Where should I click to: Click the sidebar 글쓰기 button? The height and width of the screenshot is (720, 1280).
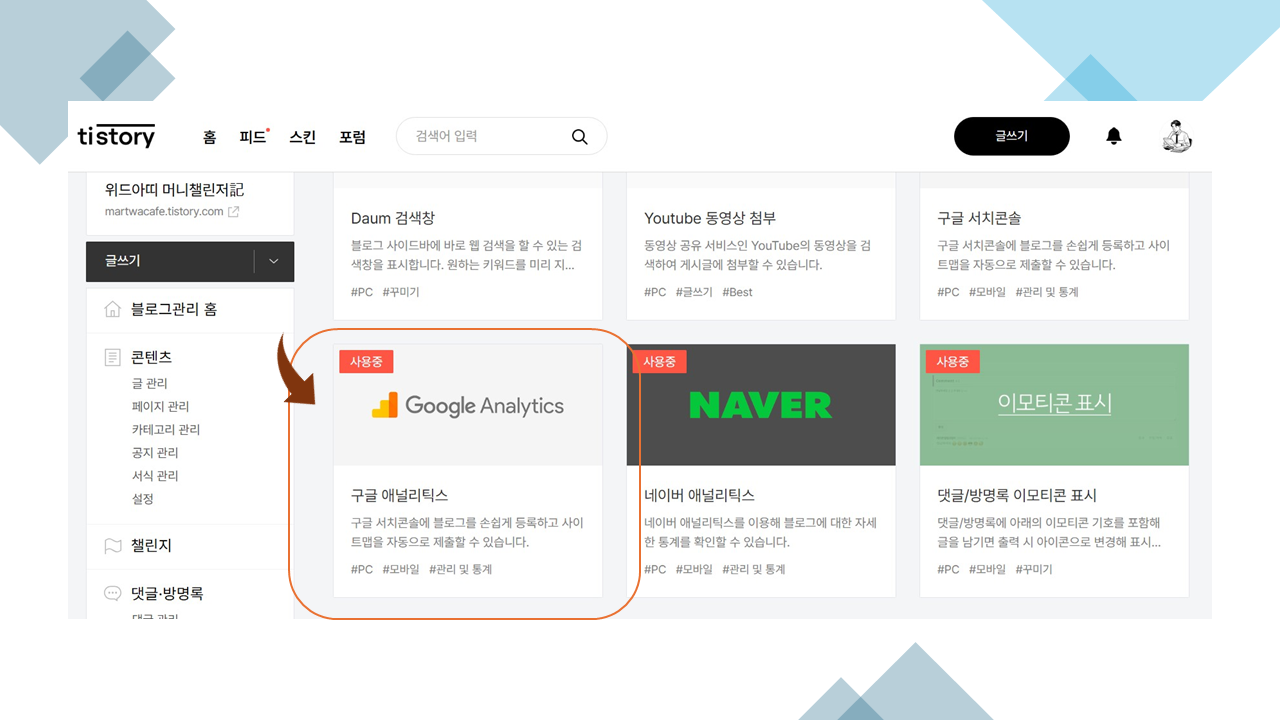coord(170,261)
